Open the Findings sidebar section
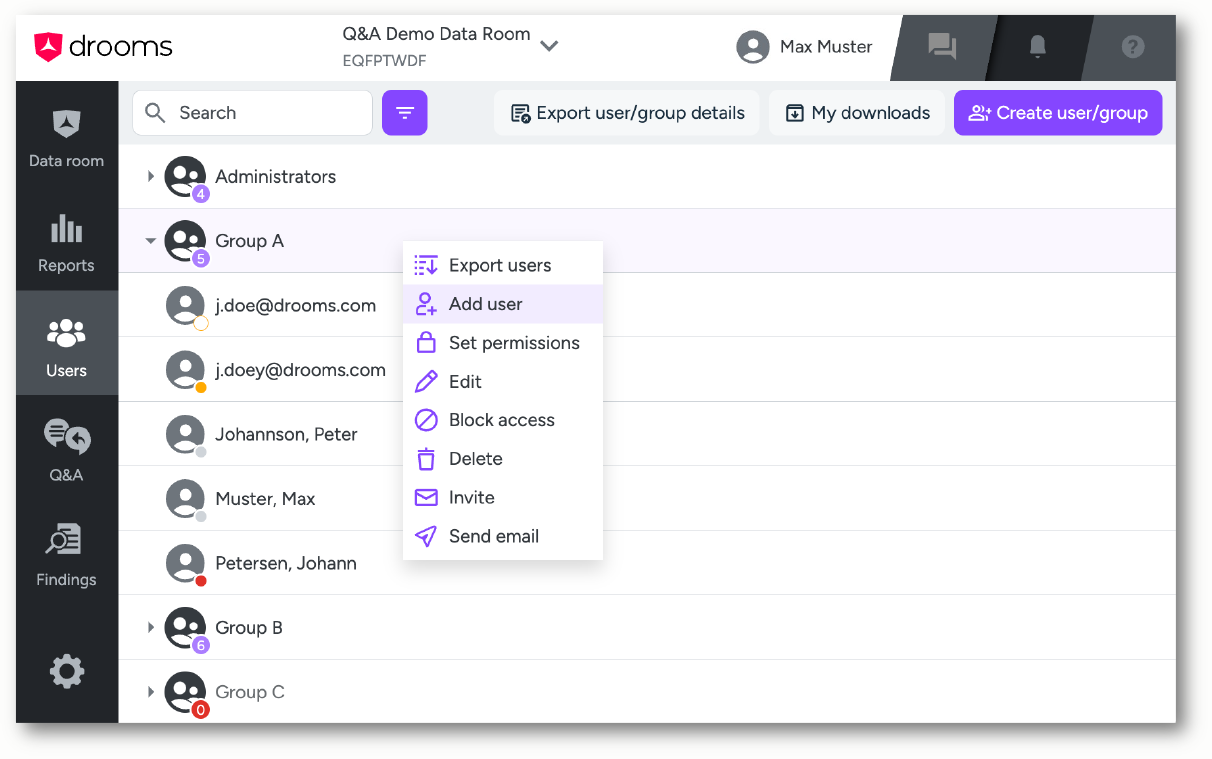The image size is (1212, 759). pyautogui.click(x=66, y=553)
